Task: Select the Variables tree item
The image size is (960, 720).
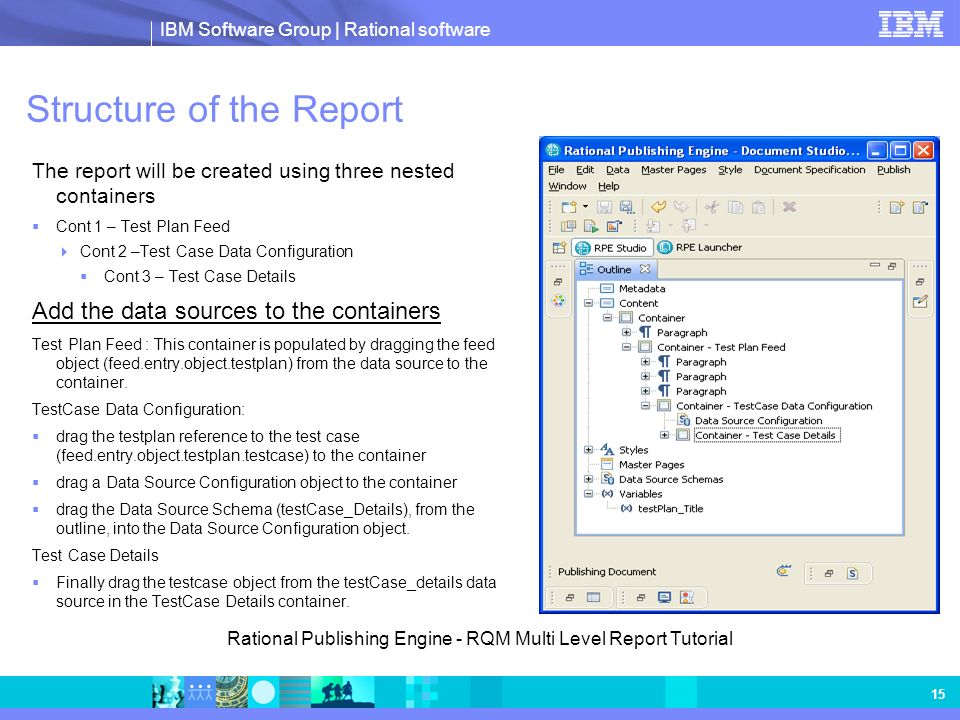Action: pyautogui.click(x=640, y=494)
